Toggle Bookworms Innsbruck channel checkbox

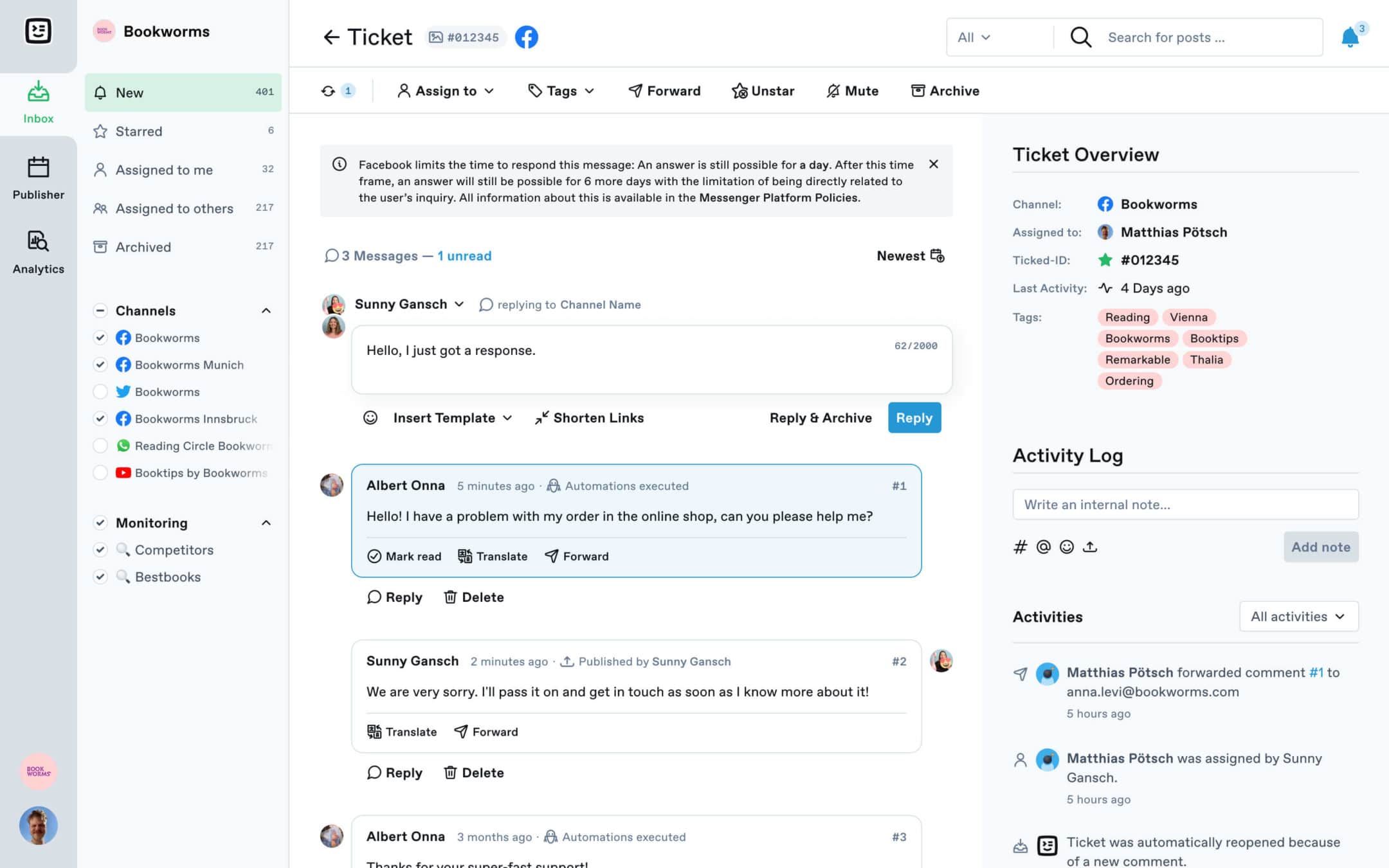coord(100,419)
